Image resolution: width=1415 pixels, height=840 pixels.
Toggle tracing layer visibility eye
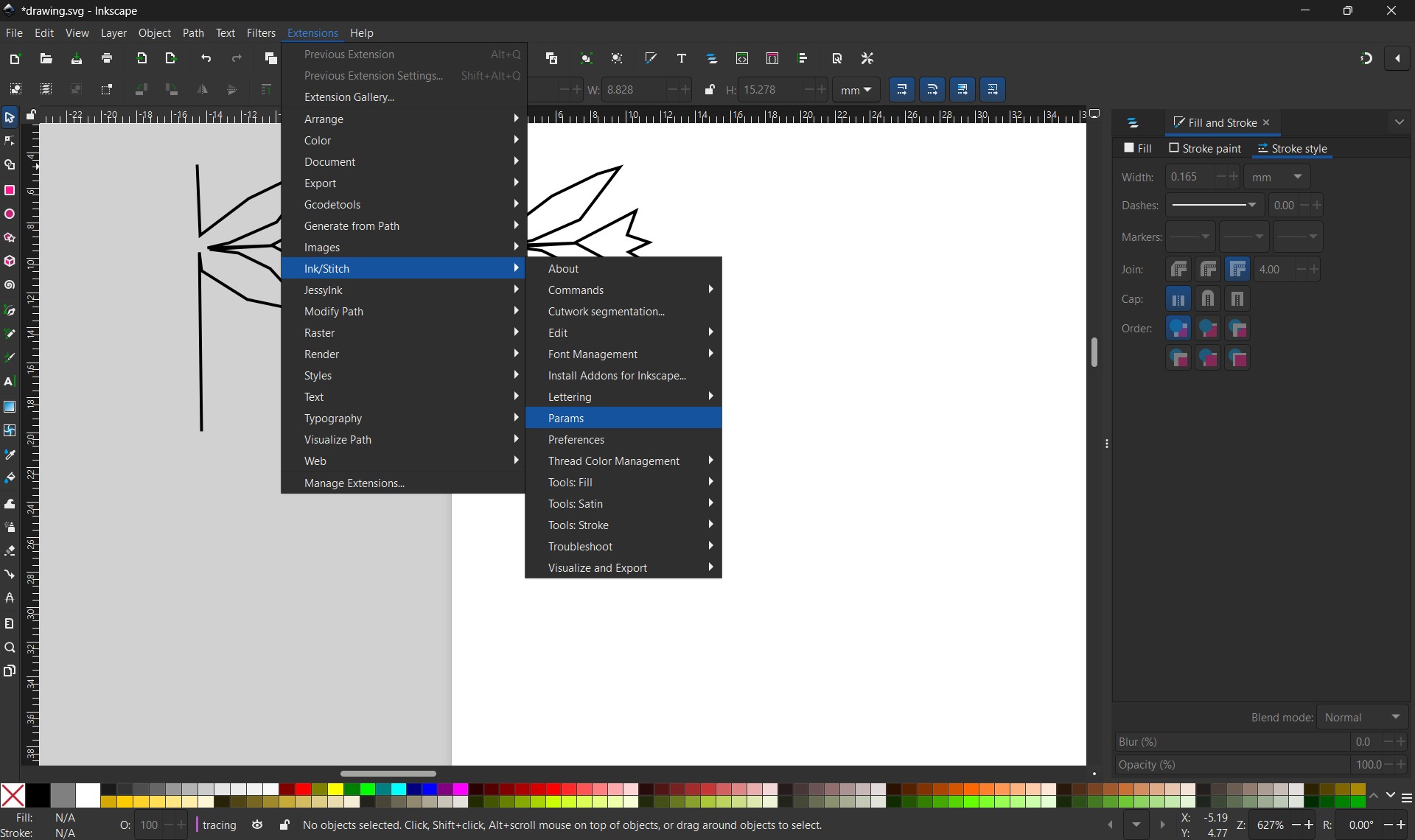point(257,825)
